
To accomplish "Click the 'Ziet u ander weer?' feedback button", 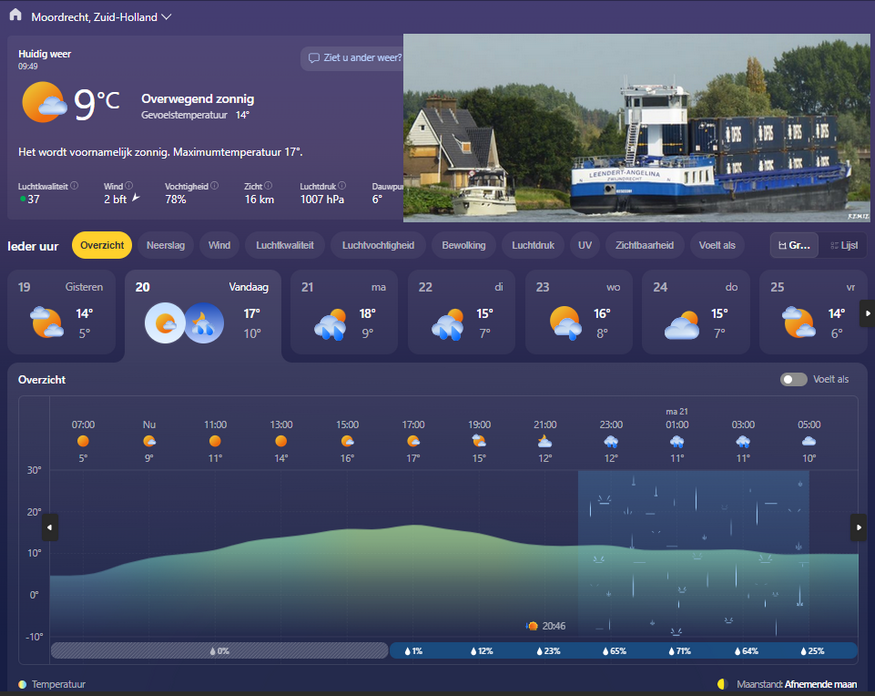I will (x=353, y=58).
